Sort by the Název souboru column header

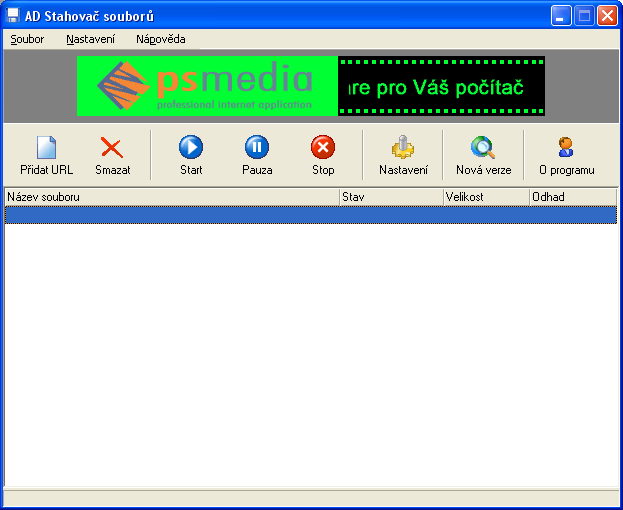click(172, 197)
